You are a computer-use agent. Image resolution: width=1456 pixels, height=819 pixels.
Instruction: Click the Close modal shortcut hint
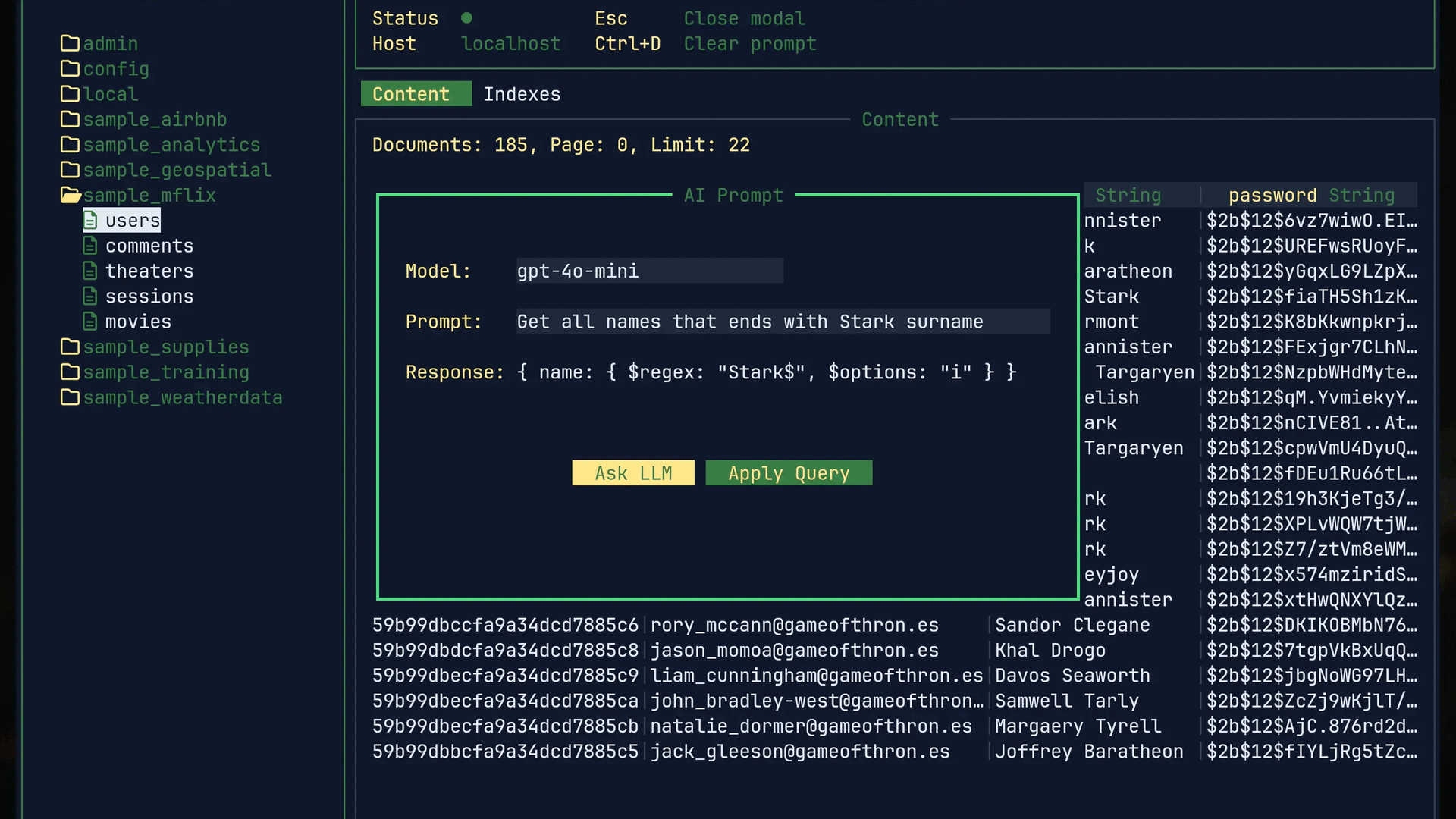click(x=745, y=18)
